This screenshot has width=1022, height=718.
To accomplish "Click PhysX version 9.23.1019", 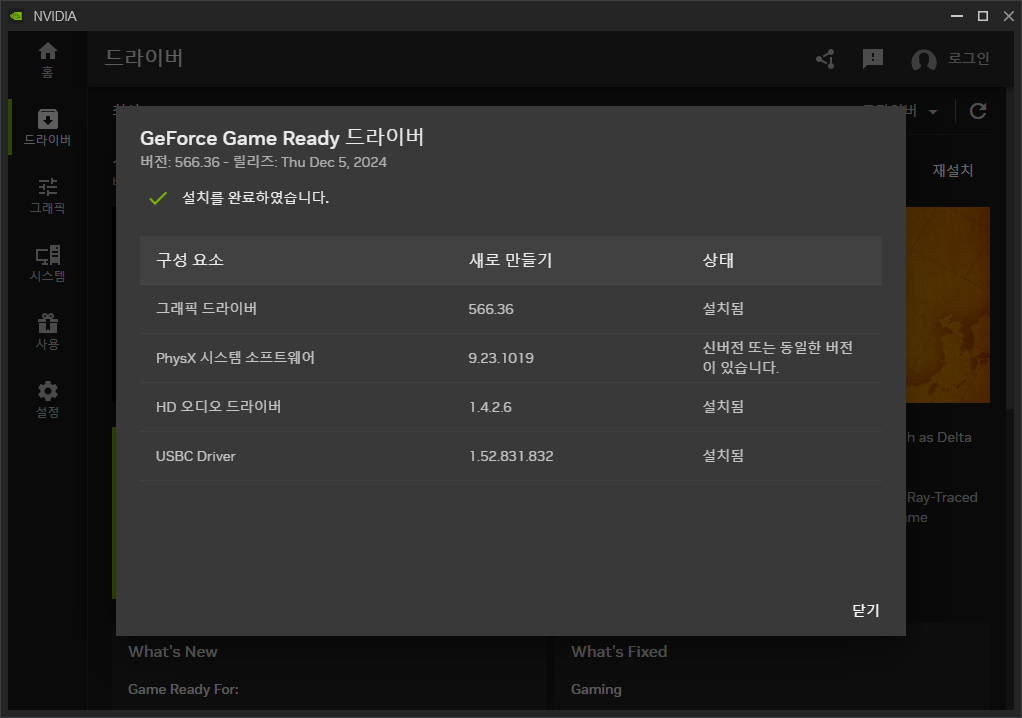I will point(501,358).
